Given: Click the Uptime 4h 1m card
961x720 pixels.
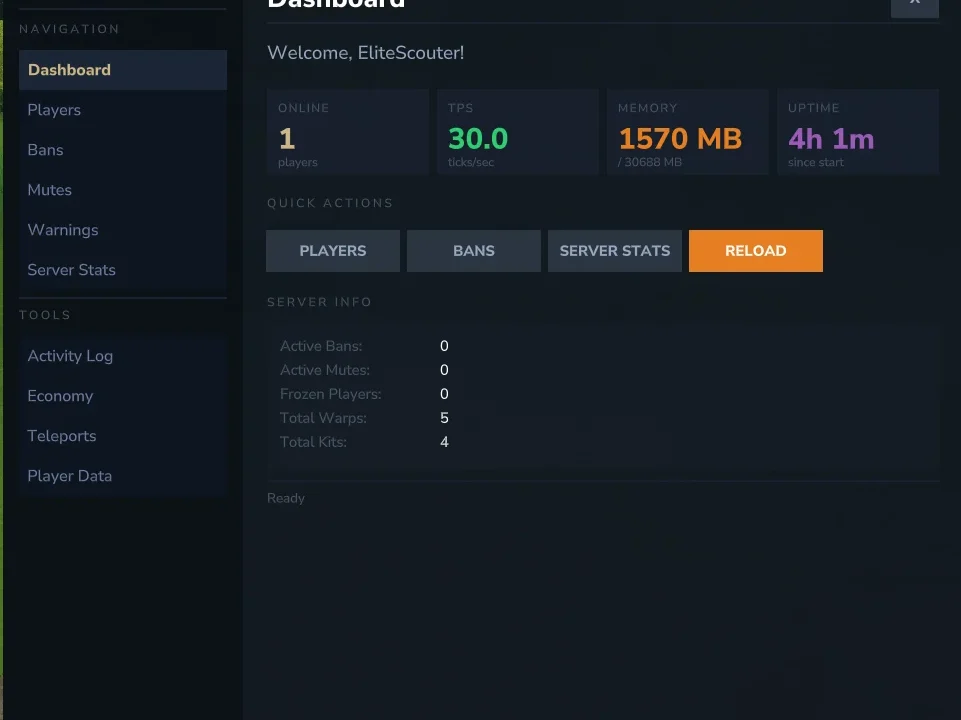Looking at the screenshot, I should pos(858,132).
